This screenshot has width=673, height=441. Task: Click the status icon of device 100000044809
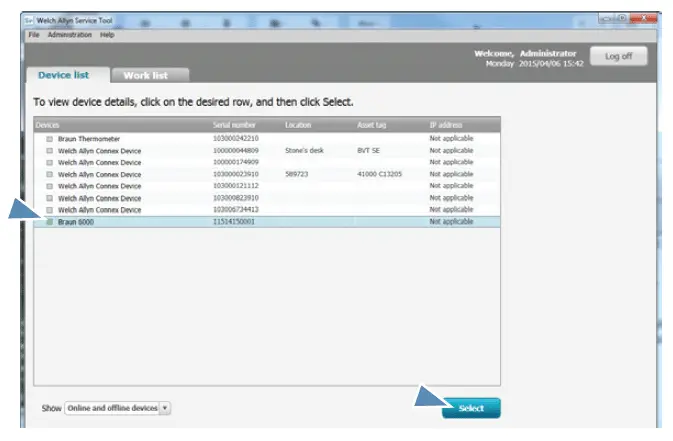click(50, 151)
